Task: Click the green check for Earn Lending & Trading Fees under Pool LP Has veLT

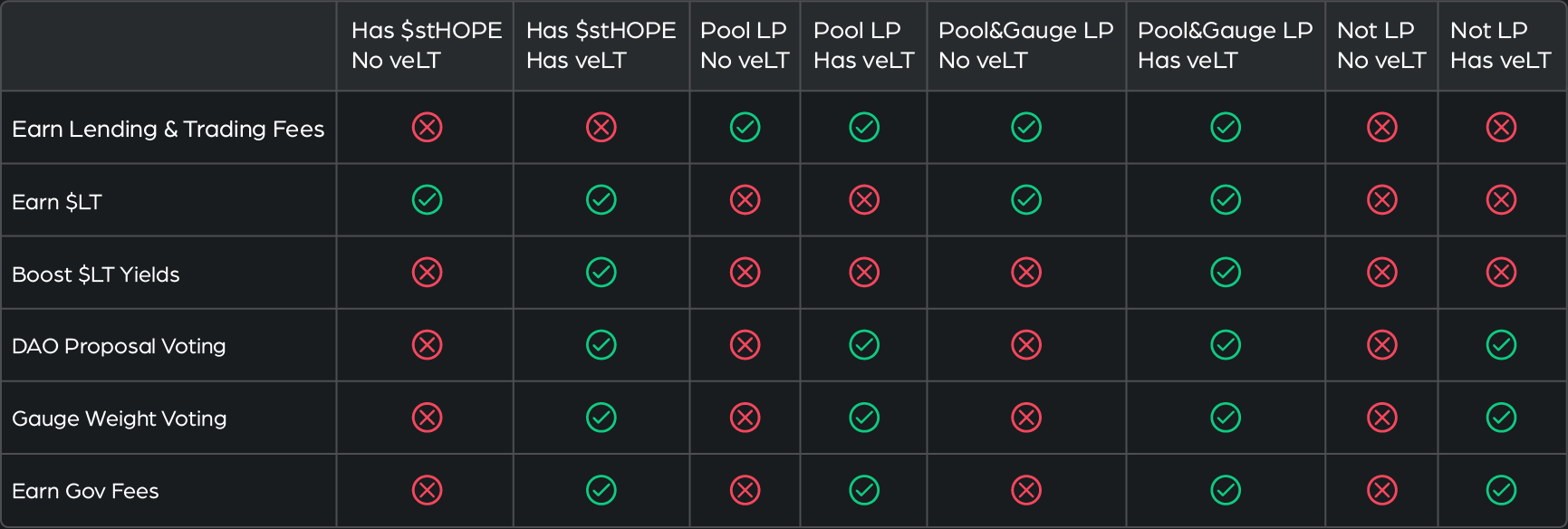Action: click(x=864, y=128)
